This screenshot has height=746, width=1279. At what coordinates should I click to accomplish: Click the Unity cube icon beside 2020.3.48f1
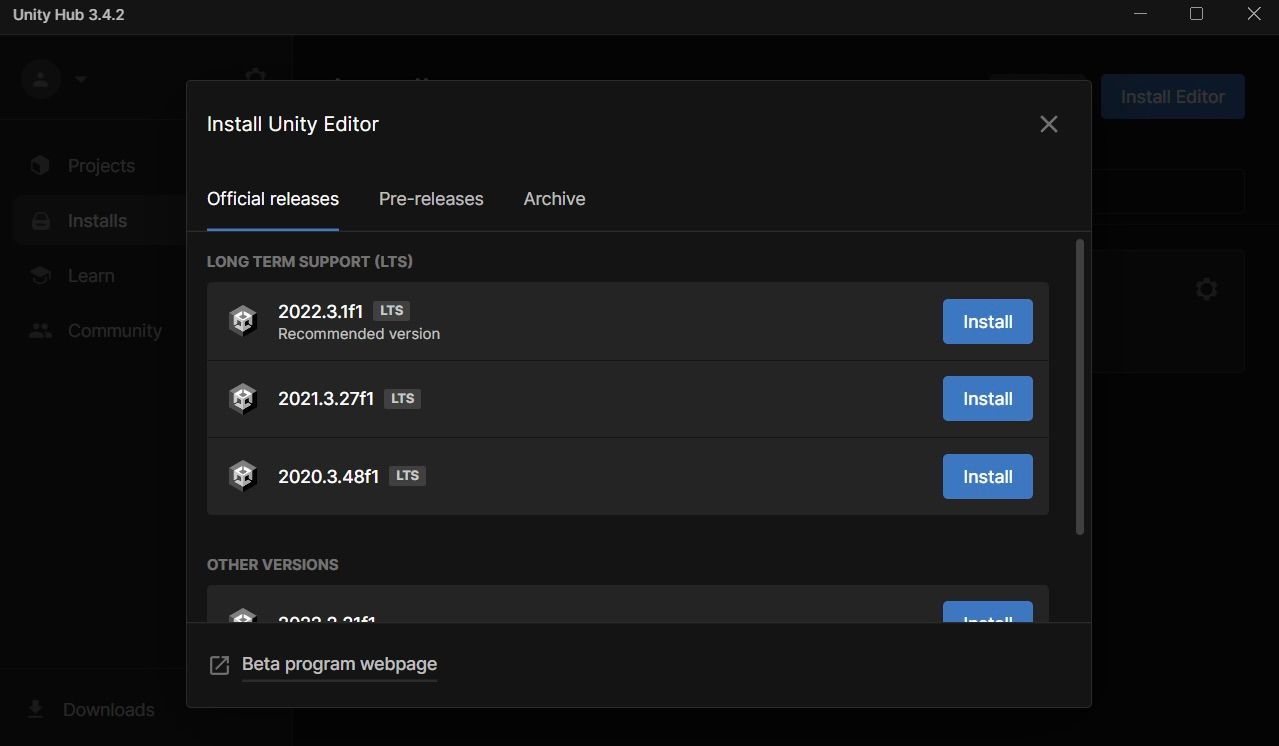coord(243,476)
